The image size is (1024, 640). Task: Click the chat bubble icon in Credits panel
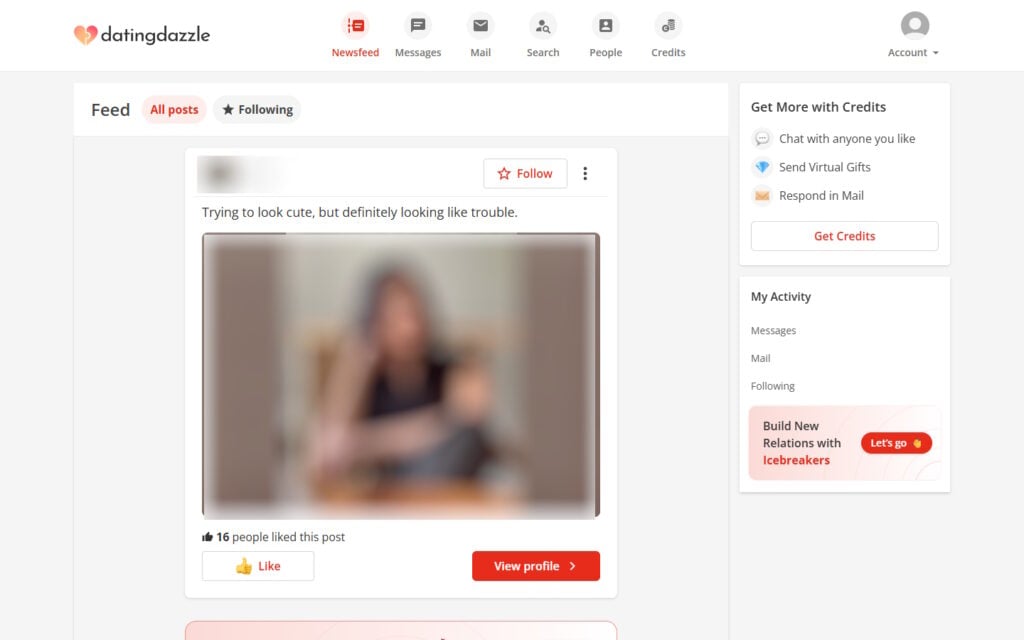[x=762, y=138]
